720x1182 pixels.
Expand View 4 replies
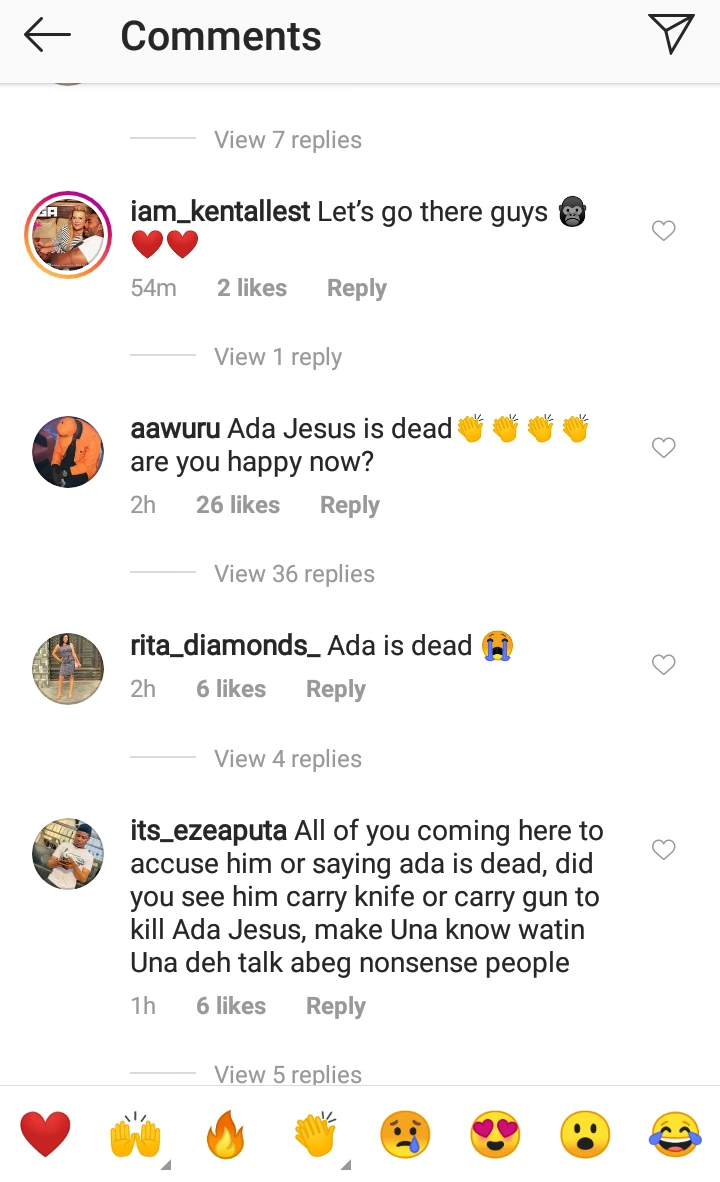pos(288,759)
